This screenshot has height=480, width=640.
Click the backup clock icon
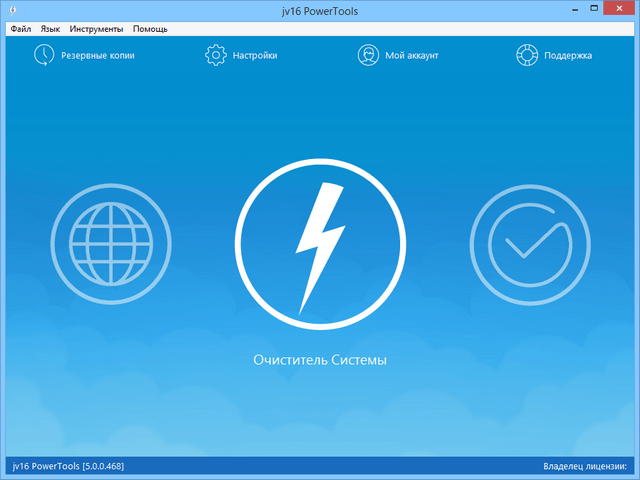point(44,55)
